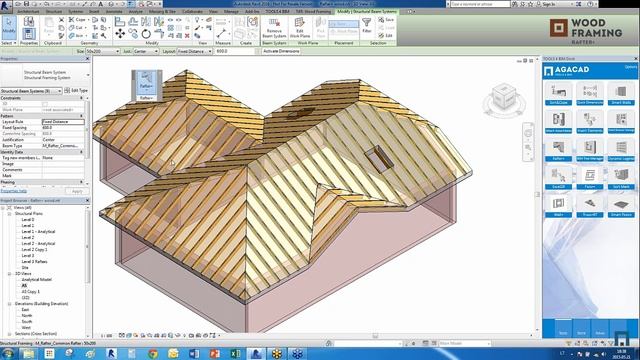Click the Save selection icon

pos(386,20)
